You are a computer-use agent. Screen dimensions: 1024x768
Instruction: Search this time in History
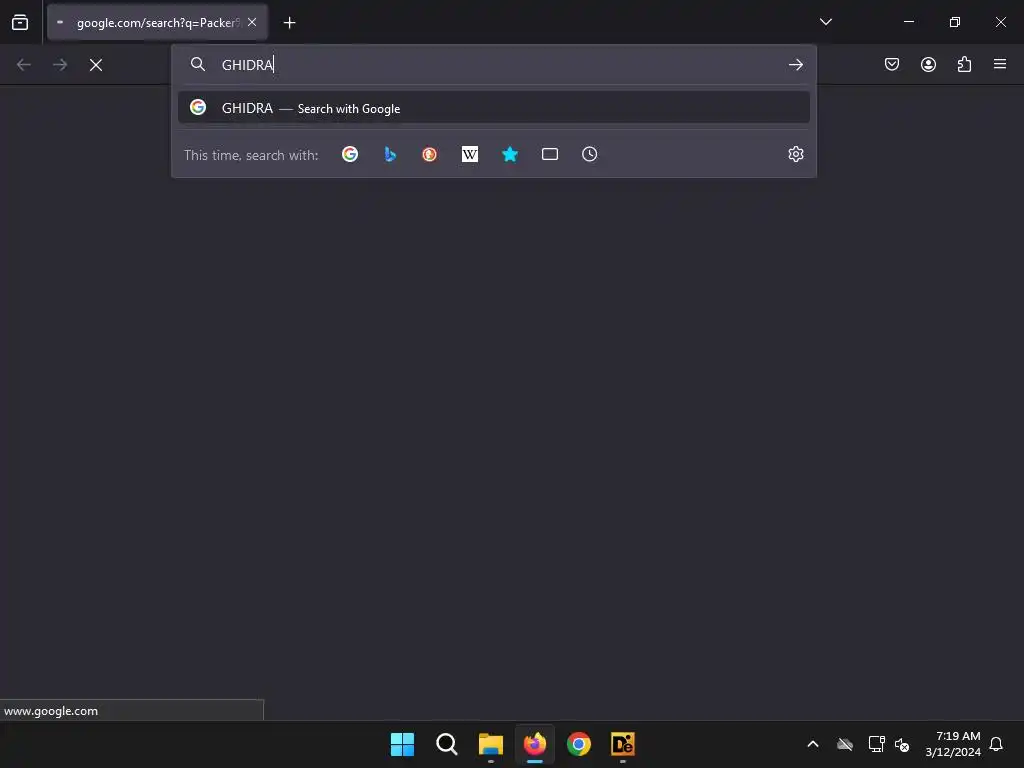590,154
